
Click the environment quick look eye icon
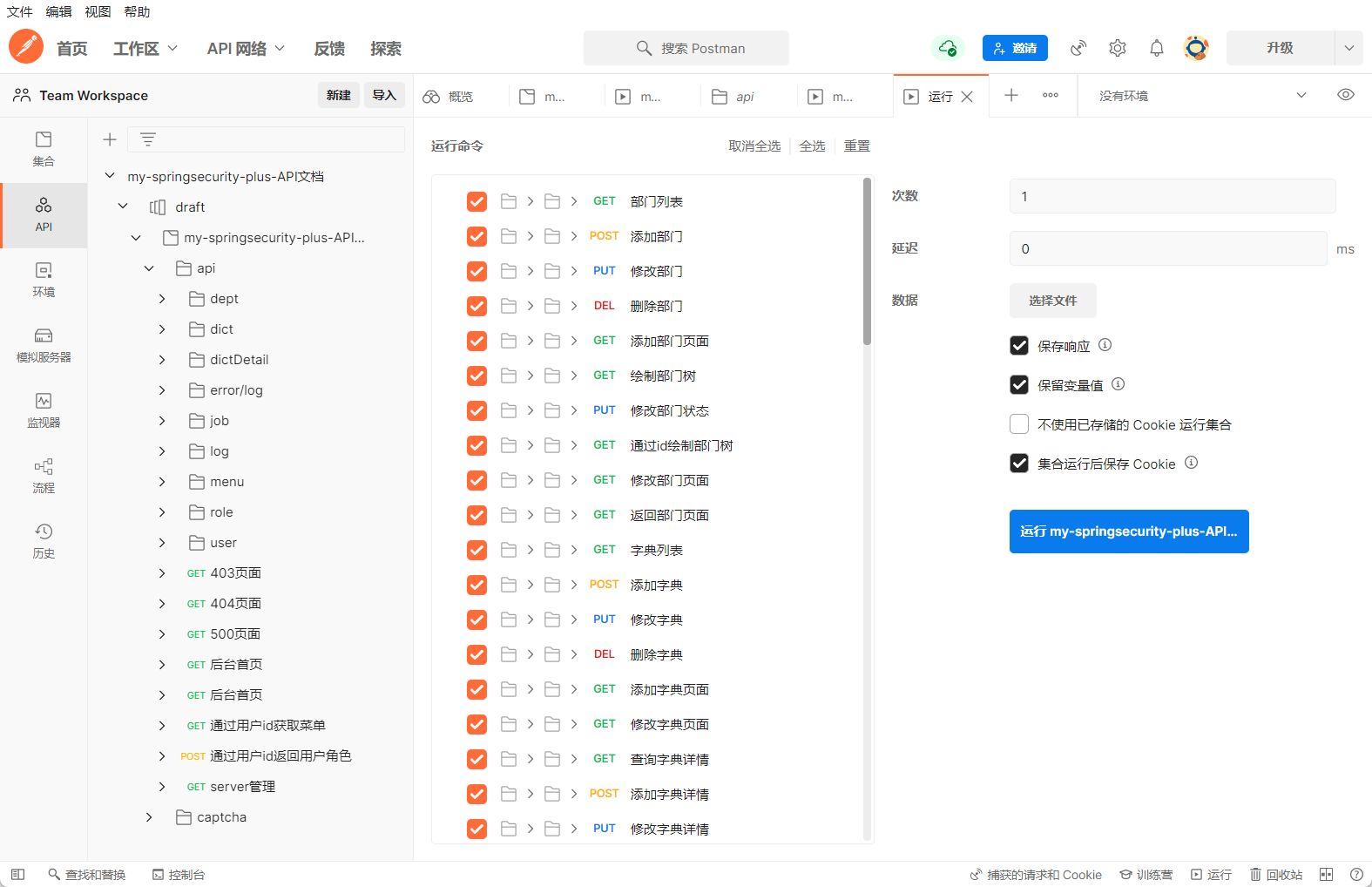click(x=1346, y=95)
